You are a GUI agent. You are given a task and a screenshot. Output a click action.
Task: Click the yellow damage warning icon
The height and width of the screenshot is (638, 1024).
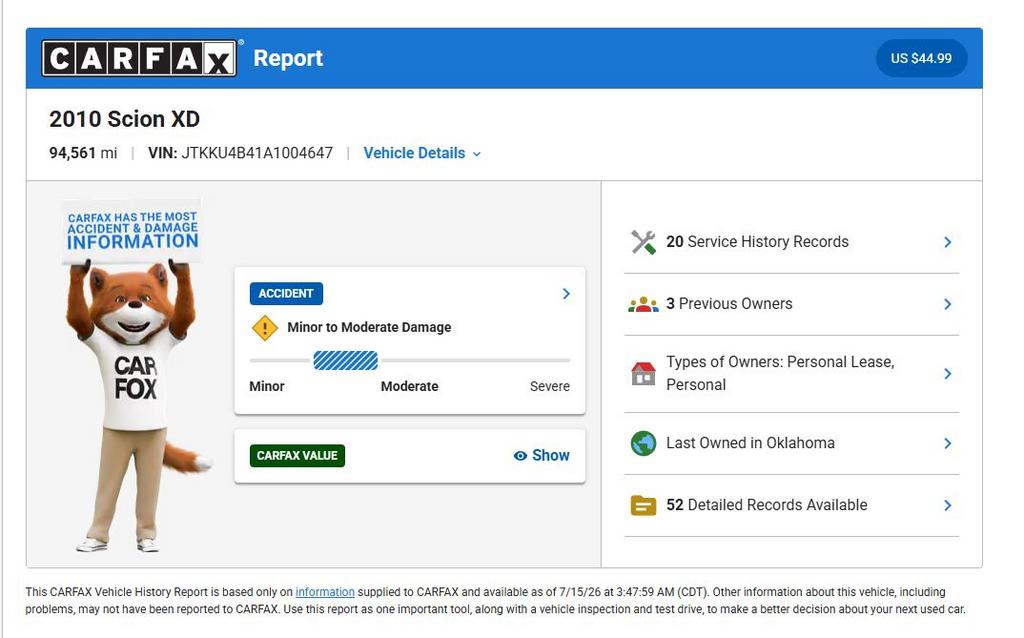tap(264, 328)
